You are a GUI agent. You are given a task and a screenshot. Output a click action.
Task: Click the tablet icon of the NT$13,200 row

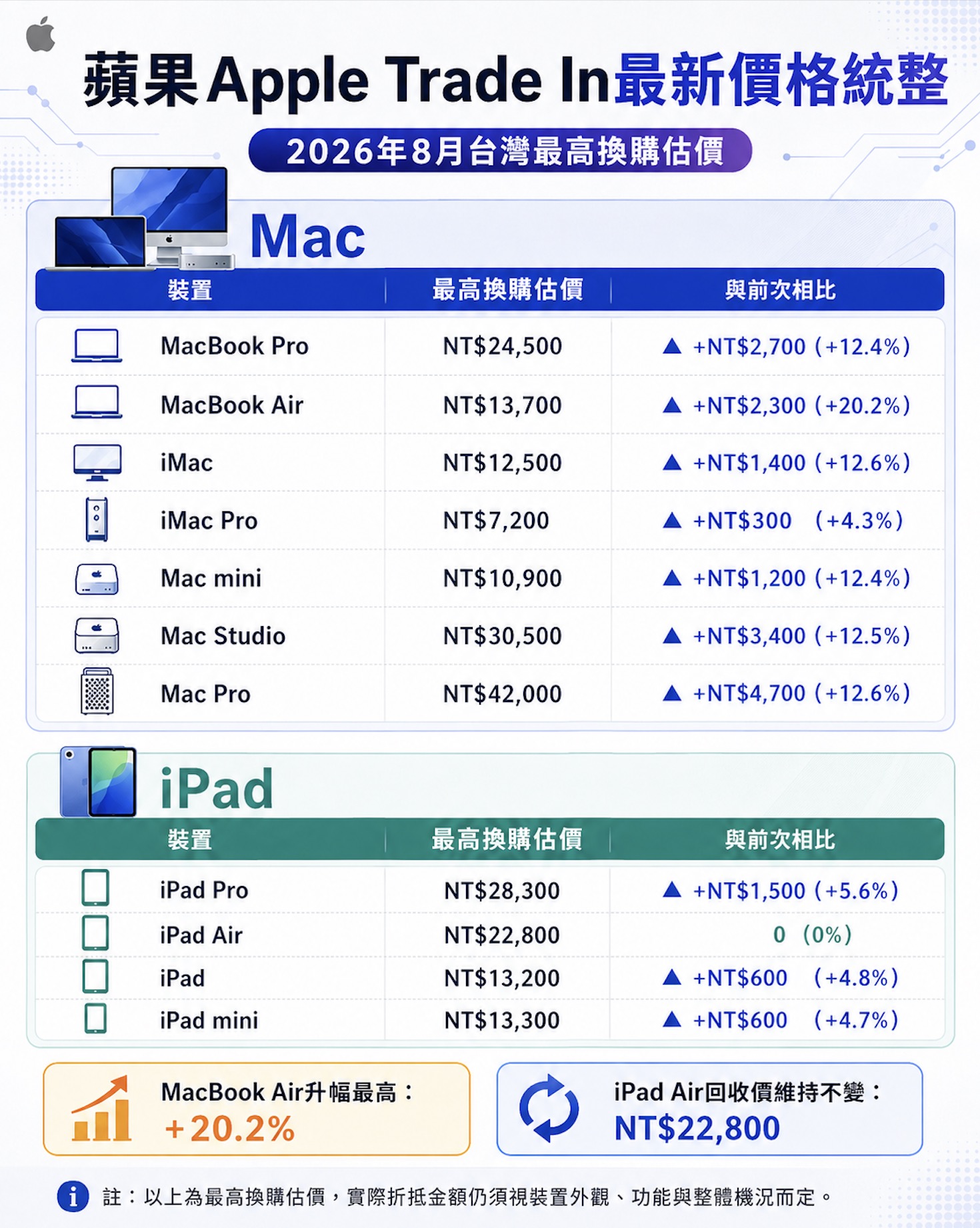pos(95,977)
